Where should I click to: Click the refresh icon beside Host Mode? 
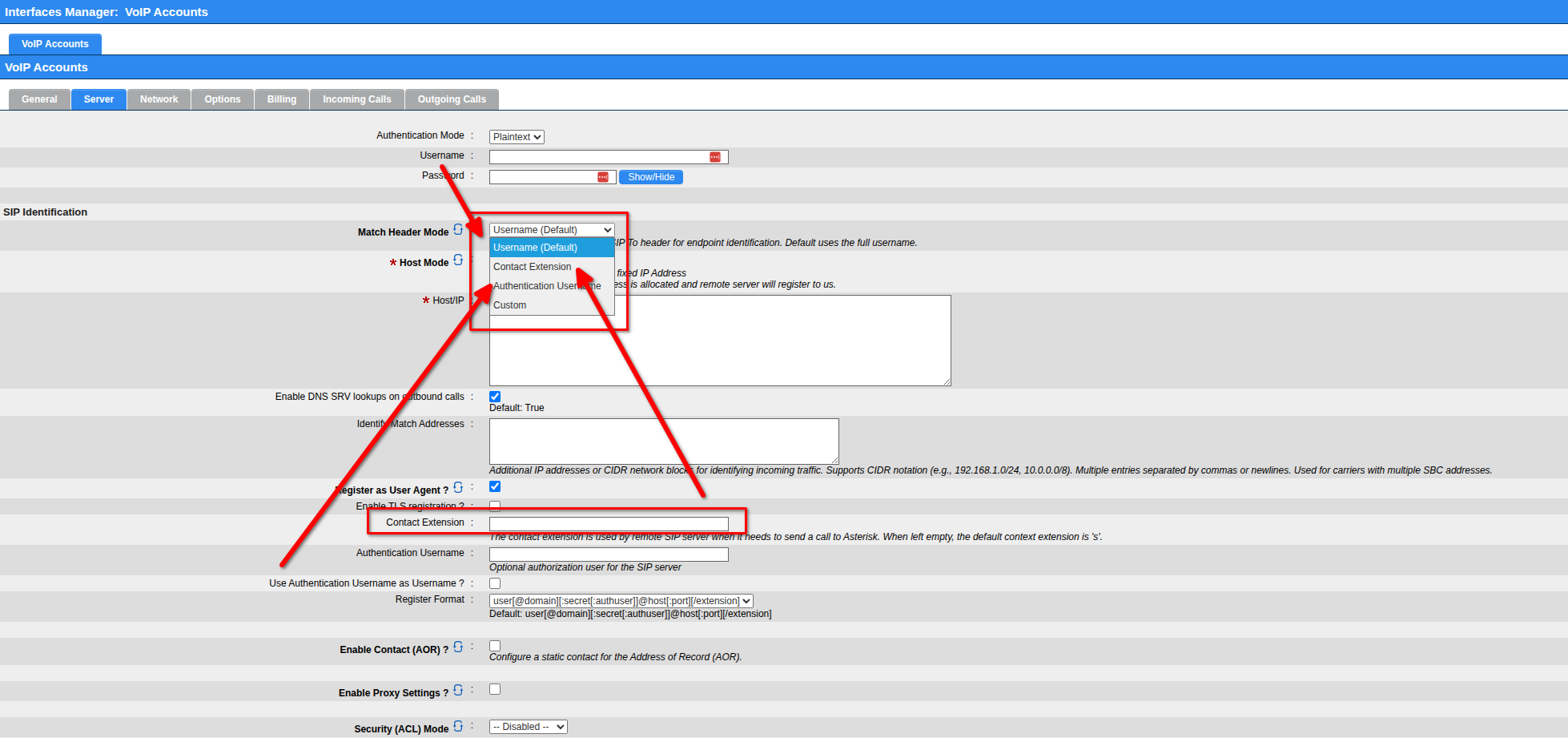458,260
